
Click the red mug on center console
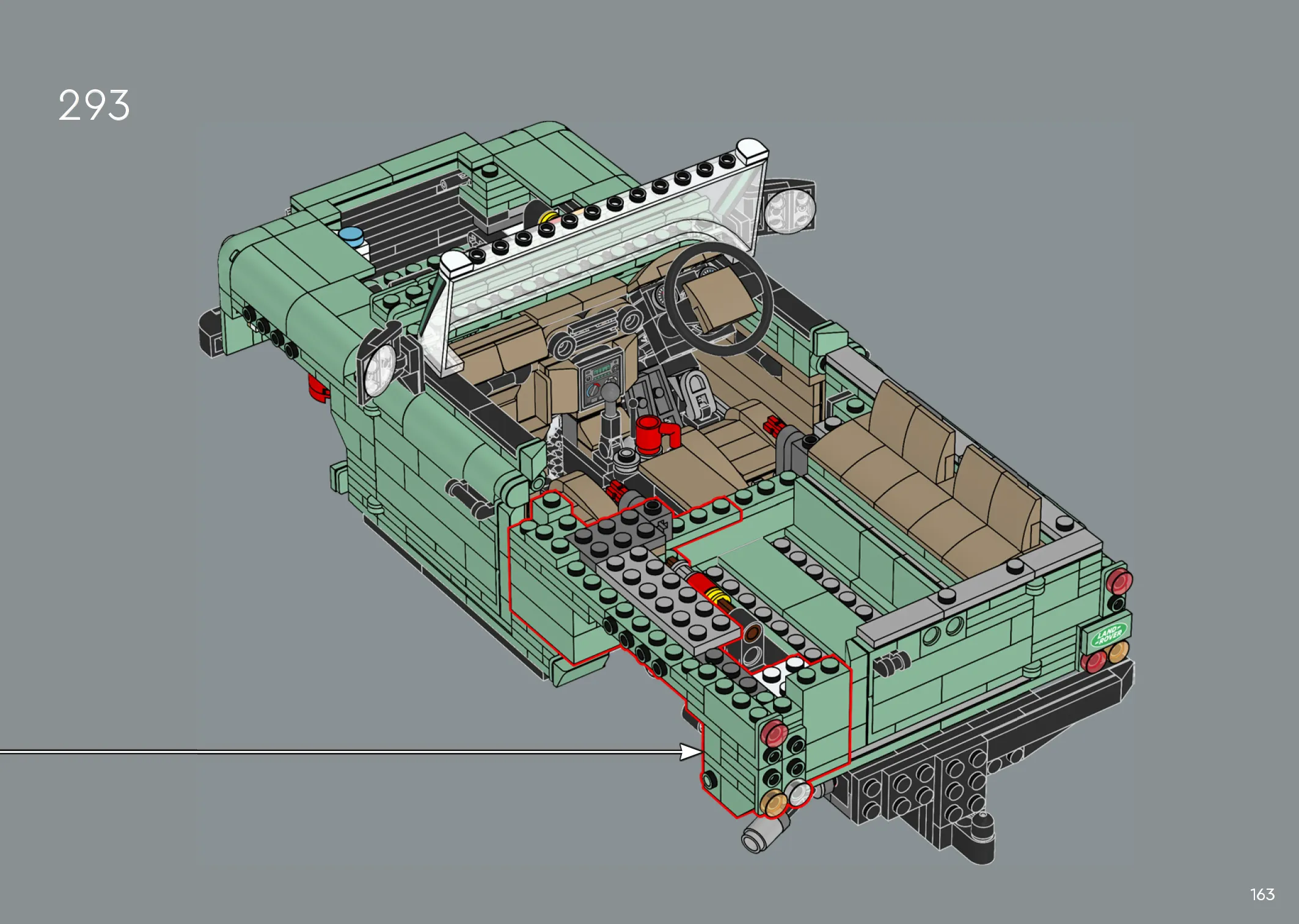tap(657, 435)
